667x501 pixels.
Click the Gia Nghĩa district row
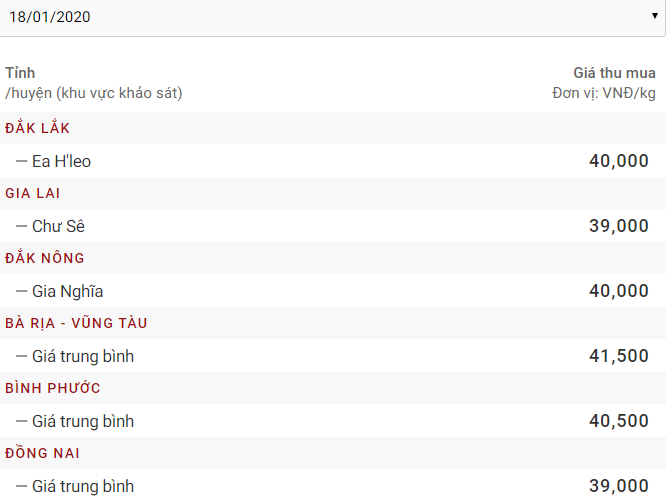point(67,291)
